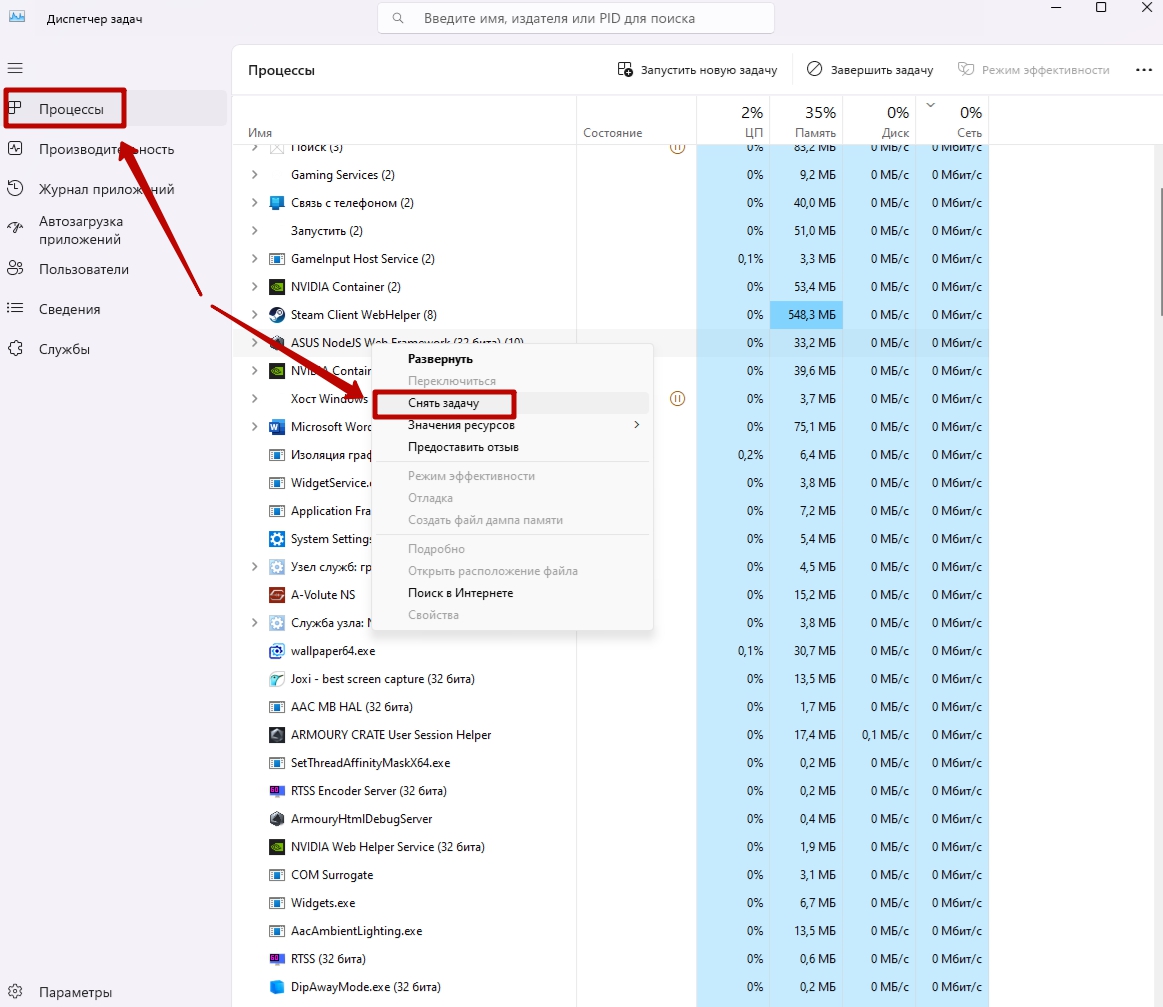Select the SetThreadAffinityMaskX64.exe row
This screenshot has height=1007, width=1163.
[611, 763]
